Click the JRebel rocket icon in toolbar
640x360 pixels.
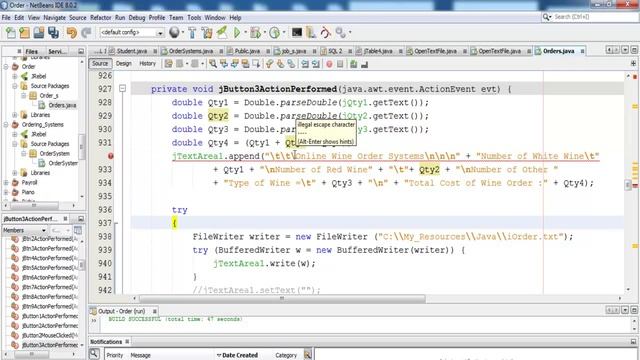(222, 33)
